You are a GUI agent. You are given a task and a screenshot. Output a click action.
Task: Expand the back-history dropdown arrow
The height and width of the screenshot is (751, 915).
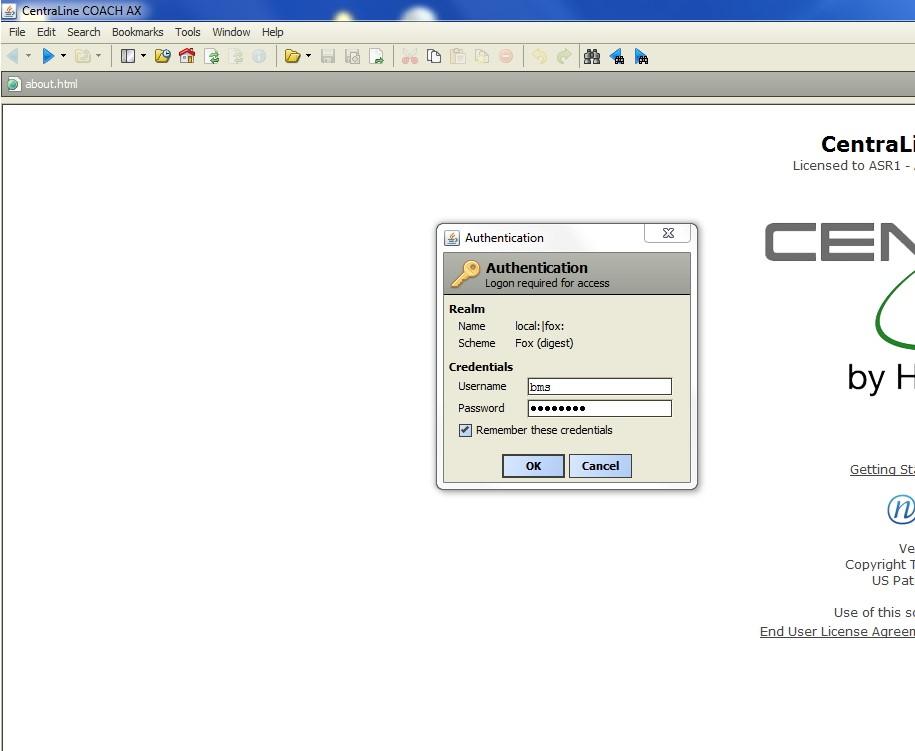pos(28,56)
